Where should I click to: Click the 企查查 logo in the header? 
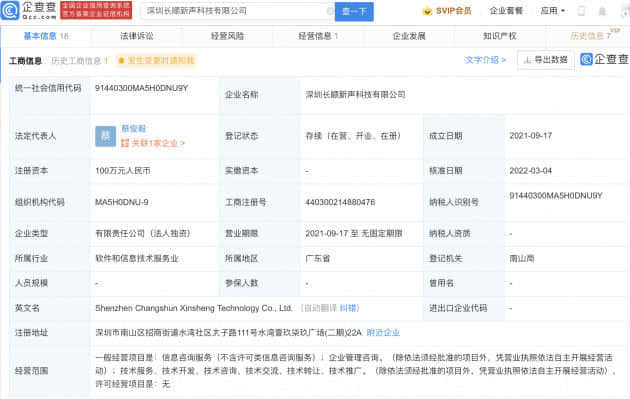29,10
